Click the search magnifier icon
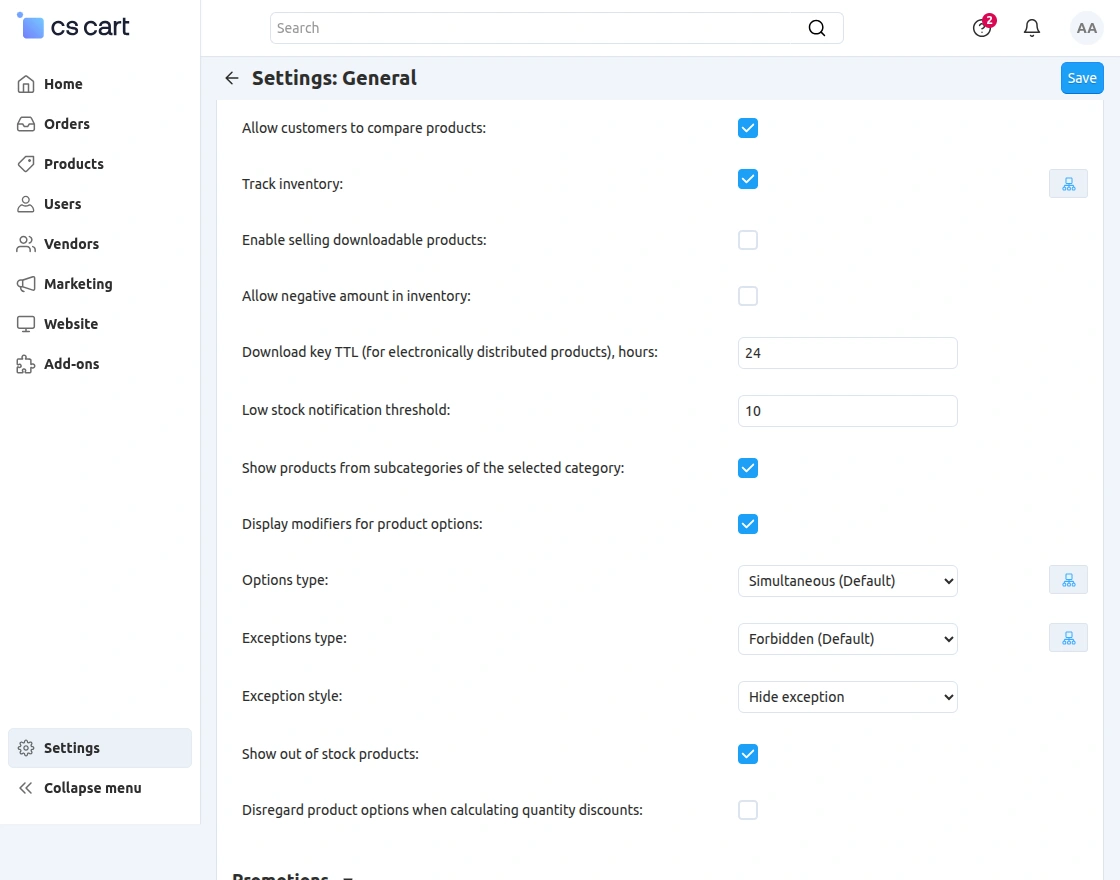1120x880 pixels. point(817,28)
